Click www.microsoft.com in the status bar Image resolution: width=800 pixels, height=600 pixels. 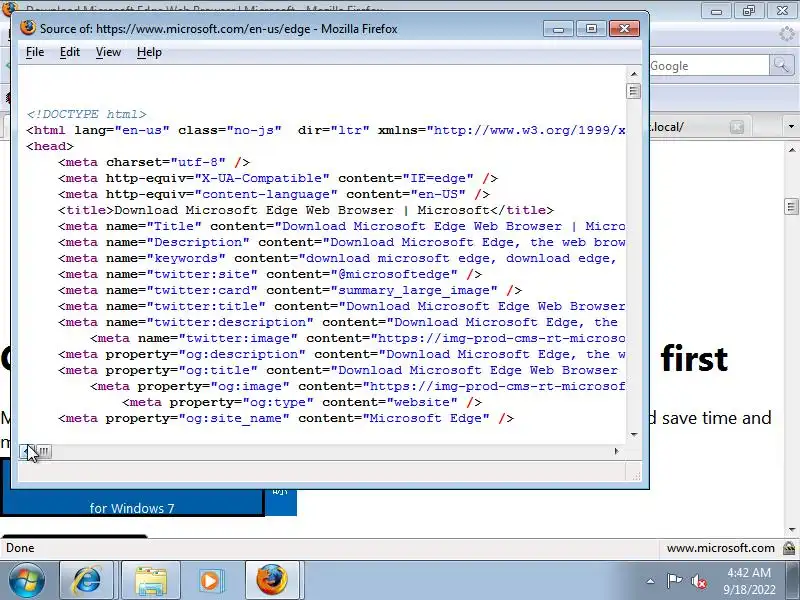[720, 548]
